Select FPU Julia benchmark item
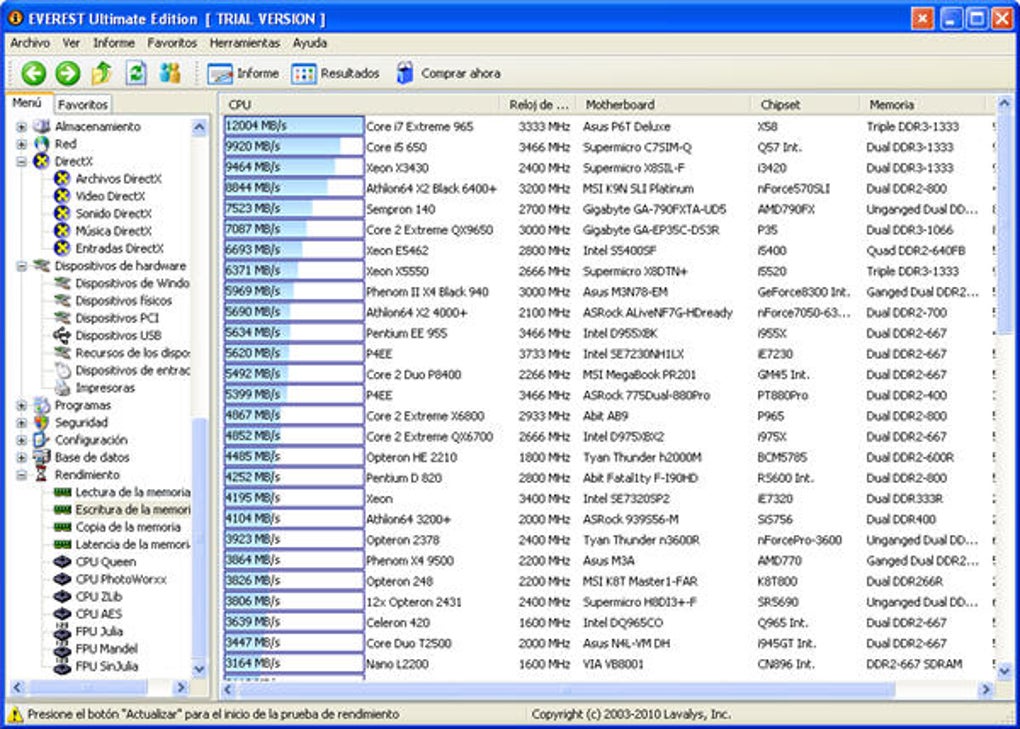The height and width of the screenshot is (729, 1020). pos(99,631)
